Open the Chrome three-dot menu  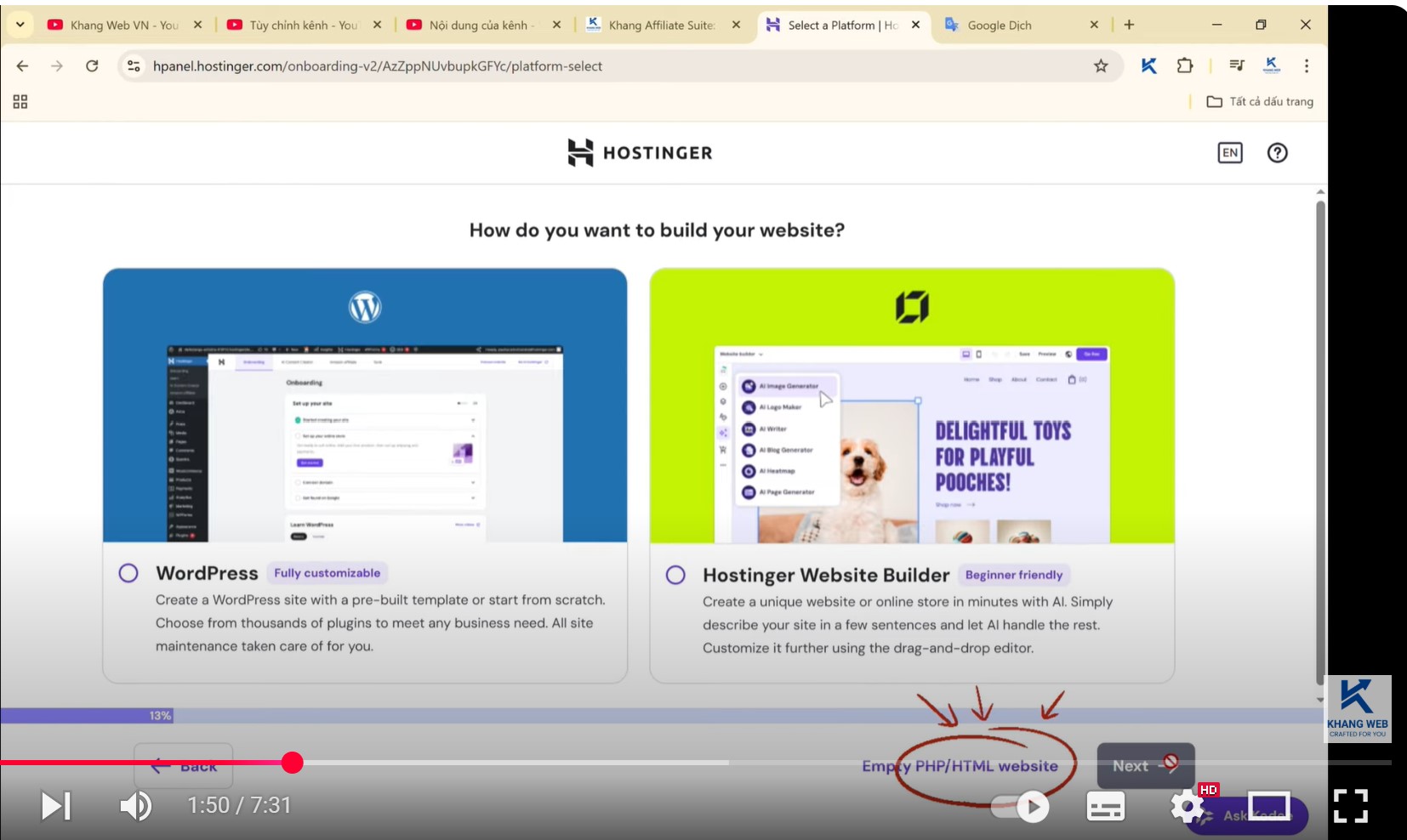(1307, 66)
